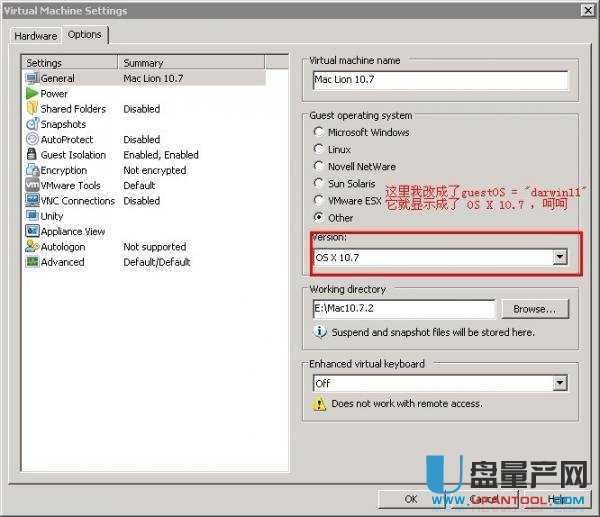Click the Working directory path field
The width and height of the screenshot is (600, 517).
402,309
